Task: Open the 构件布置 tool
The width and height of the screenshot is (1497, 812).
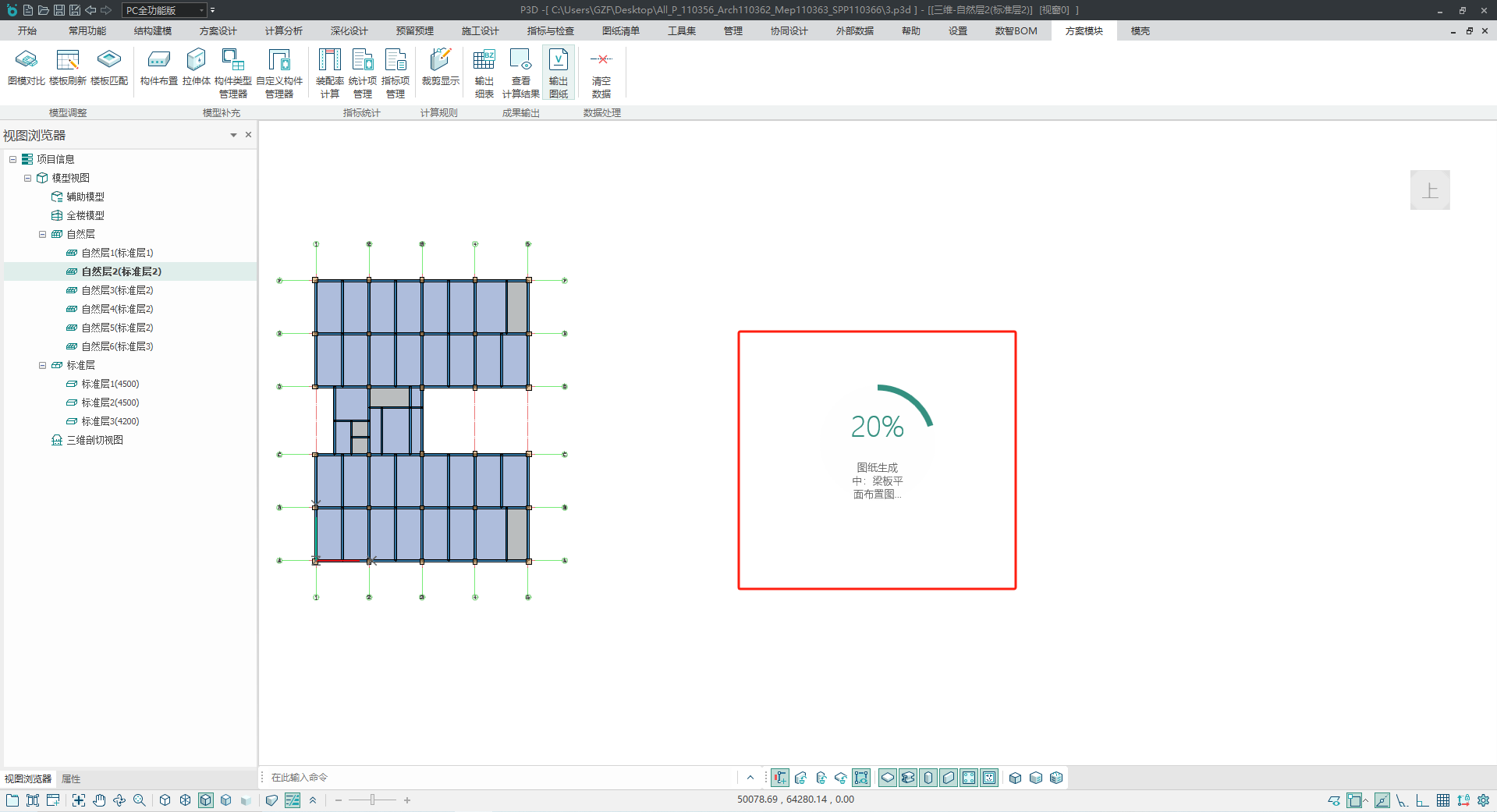Action: pos(158,66)
